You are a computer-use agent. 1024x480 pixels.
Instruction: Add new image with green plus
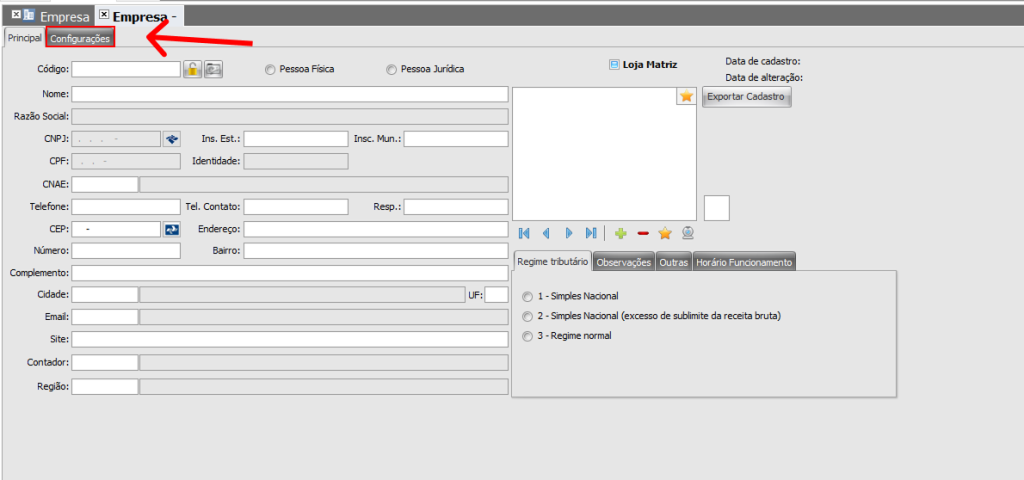[x=621, y=233]
